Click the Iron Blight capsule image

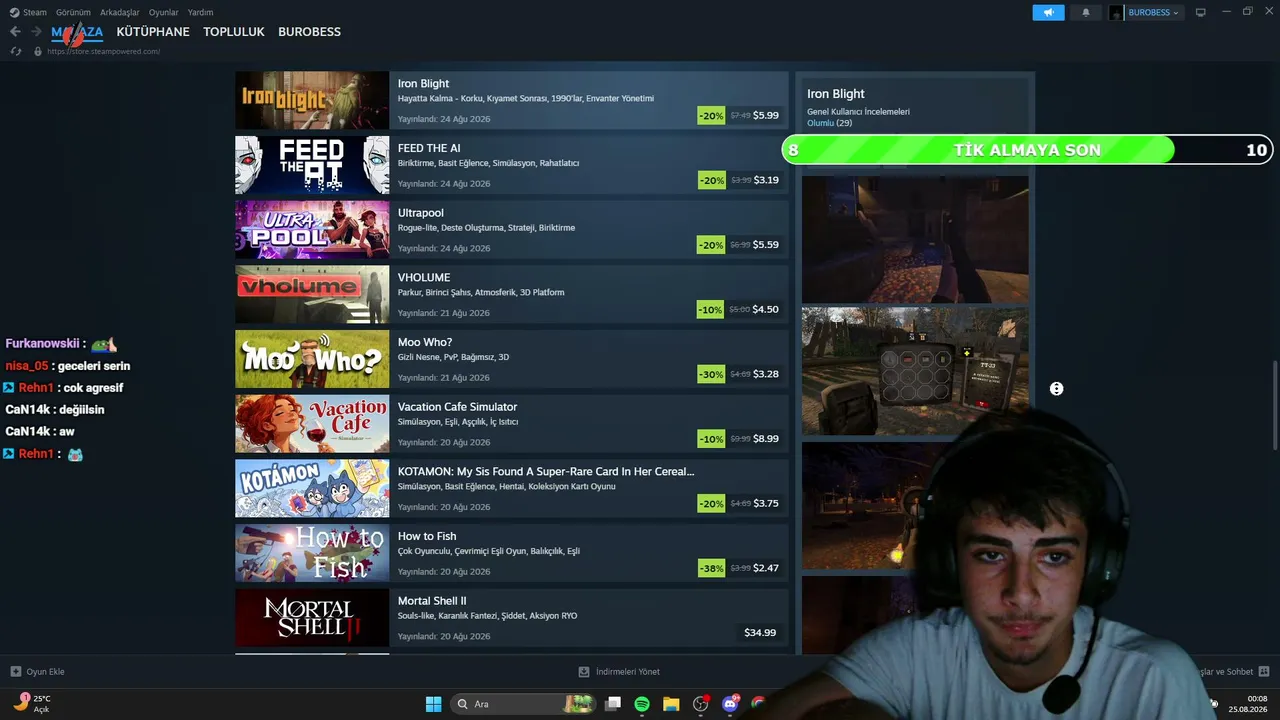tap(312, 100)
